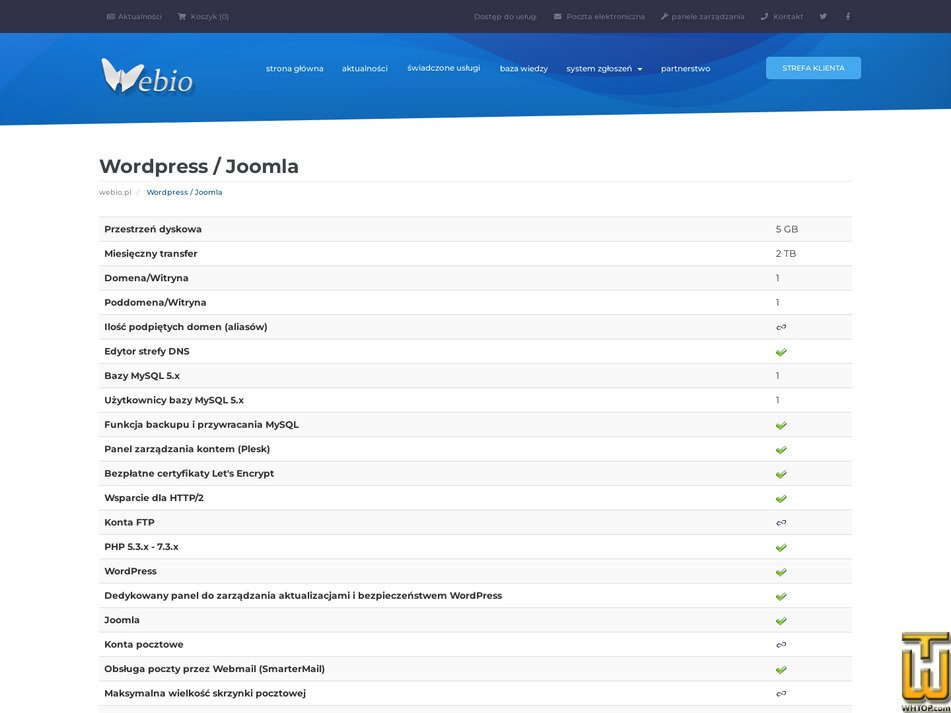Click the Przestrzeń dyskowa row label
Viewport: 951px width, 713px height.
click(x=153, y=229)
